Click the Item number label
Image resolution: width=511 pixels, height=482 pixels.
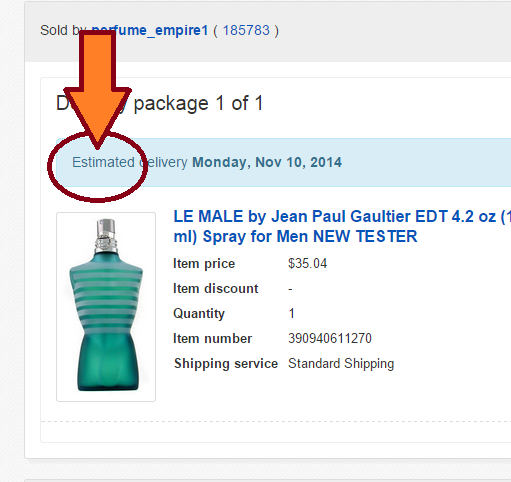[x=213, y=338]
